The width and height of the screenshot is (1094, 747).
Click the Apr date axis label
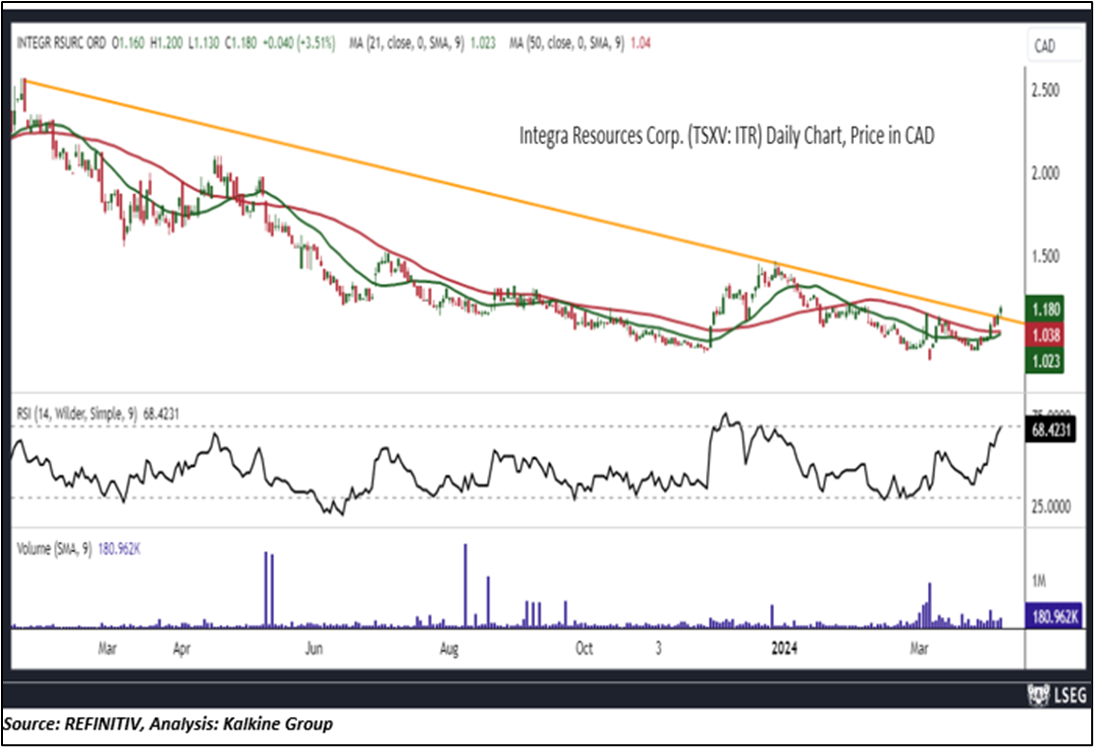pos(181,649)
